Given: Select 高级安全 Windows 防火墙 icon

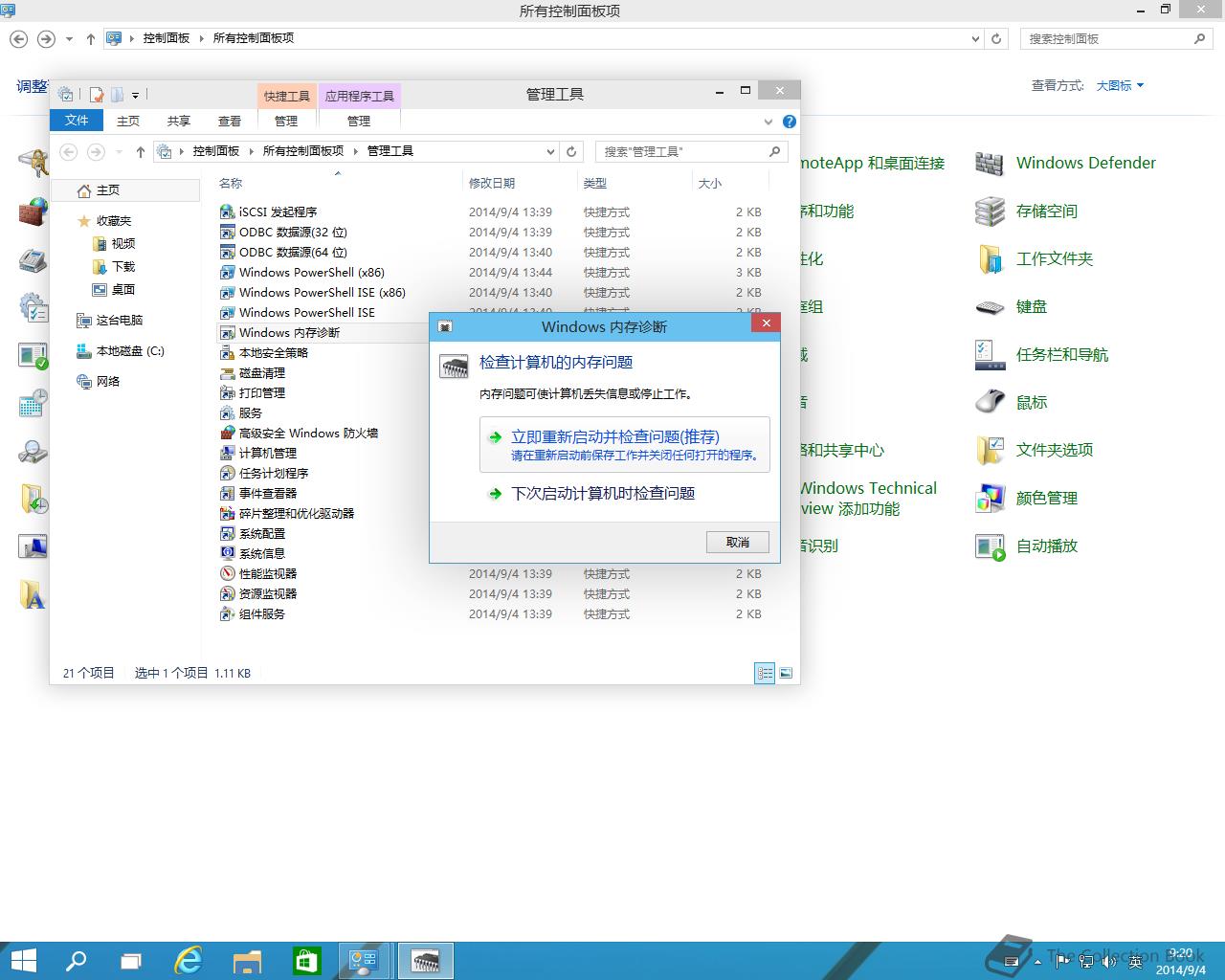Looking at the screenshot, I should coord(227,433).
